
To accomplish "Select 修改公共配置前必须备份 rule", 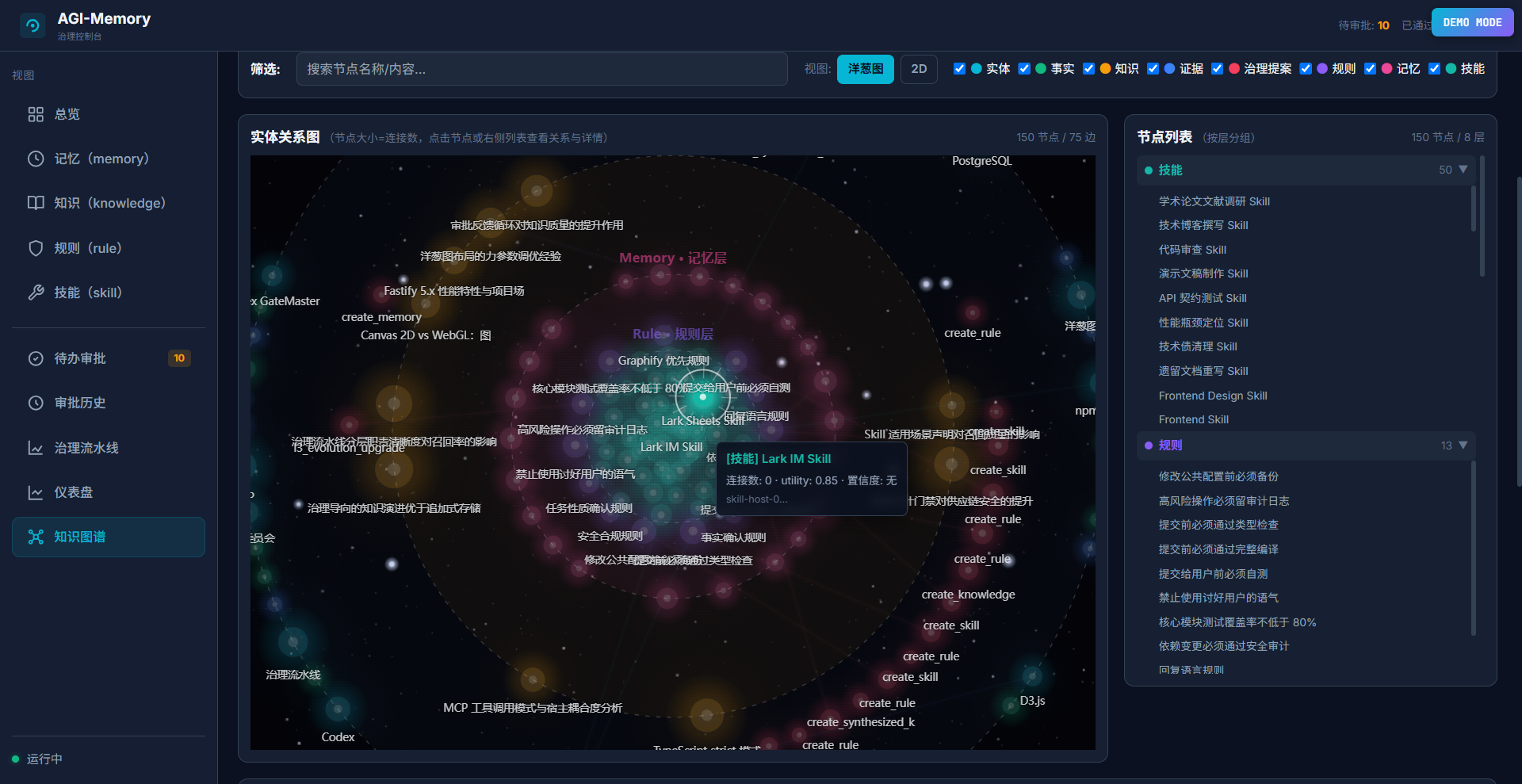I will tap(1218, 476).
